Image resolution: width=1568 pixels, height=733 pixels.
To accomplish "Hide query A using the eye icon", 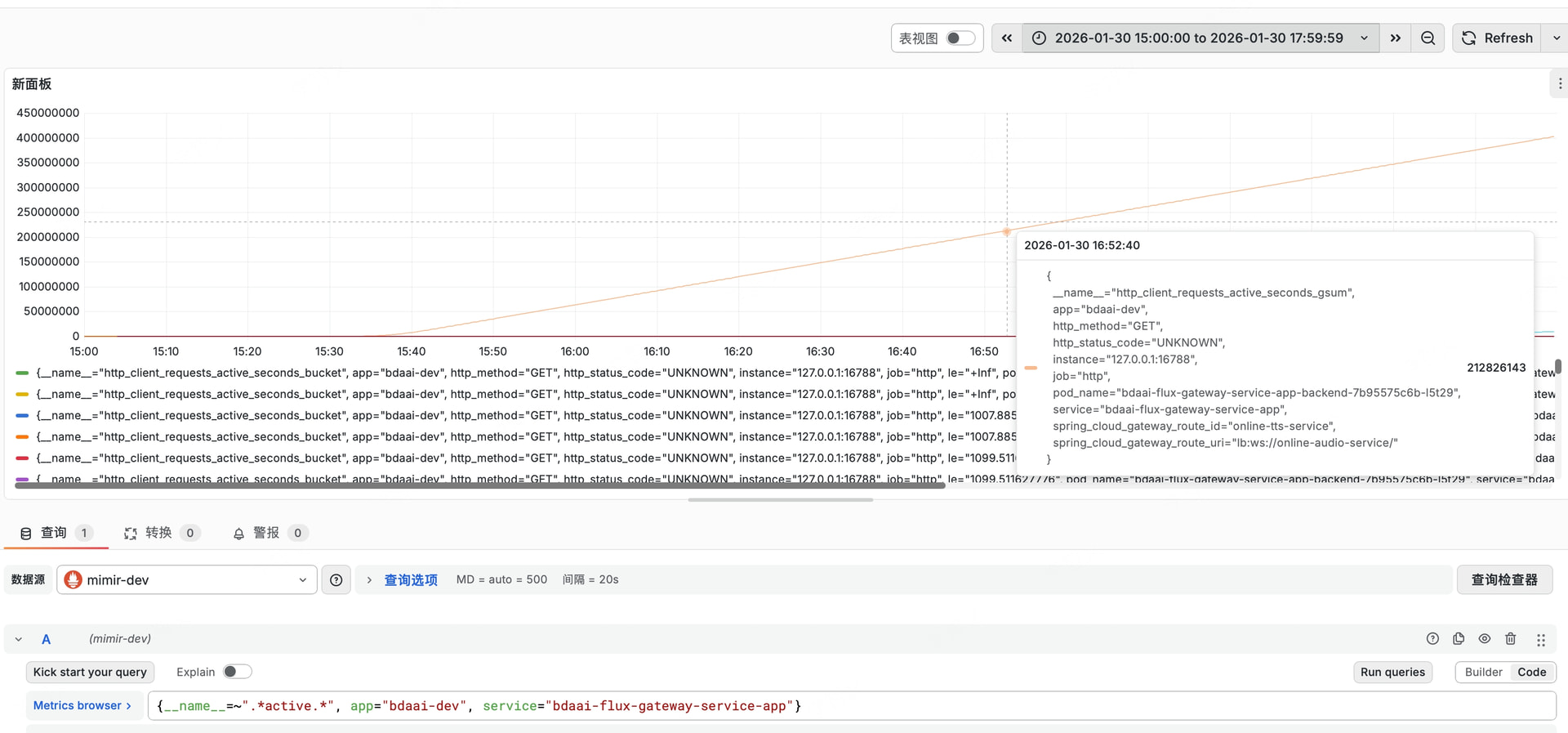I will (1485, 639).
